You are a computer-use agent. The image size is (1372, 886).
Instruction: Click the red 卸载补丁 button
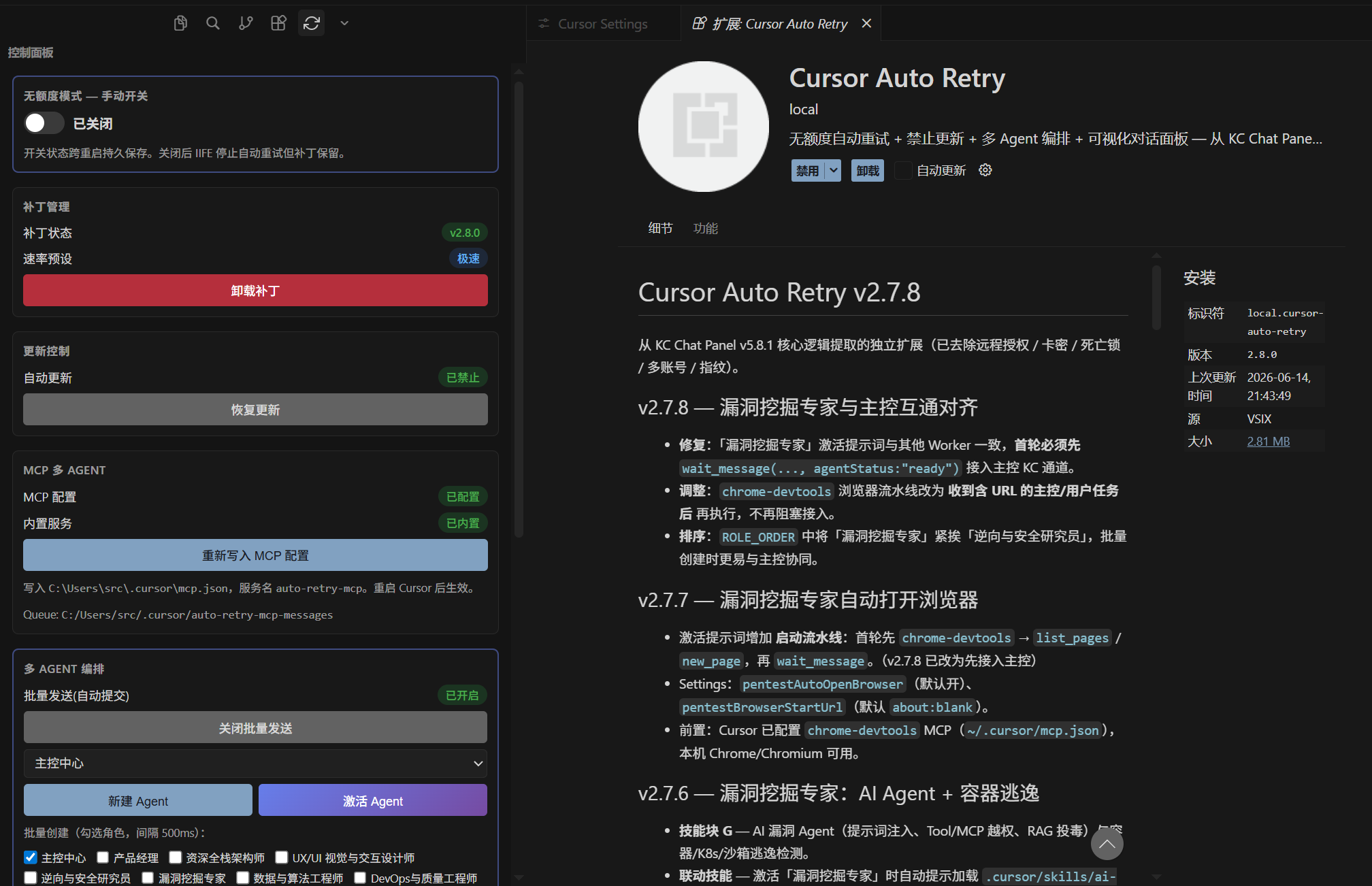[x=255, y=291]
